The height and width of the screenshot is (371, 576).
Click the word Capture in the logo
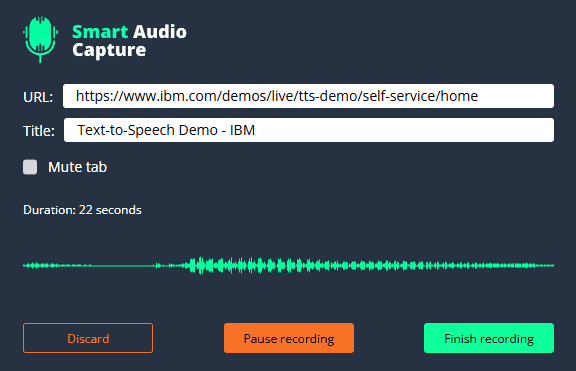coord(109,50)
